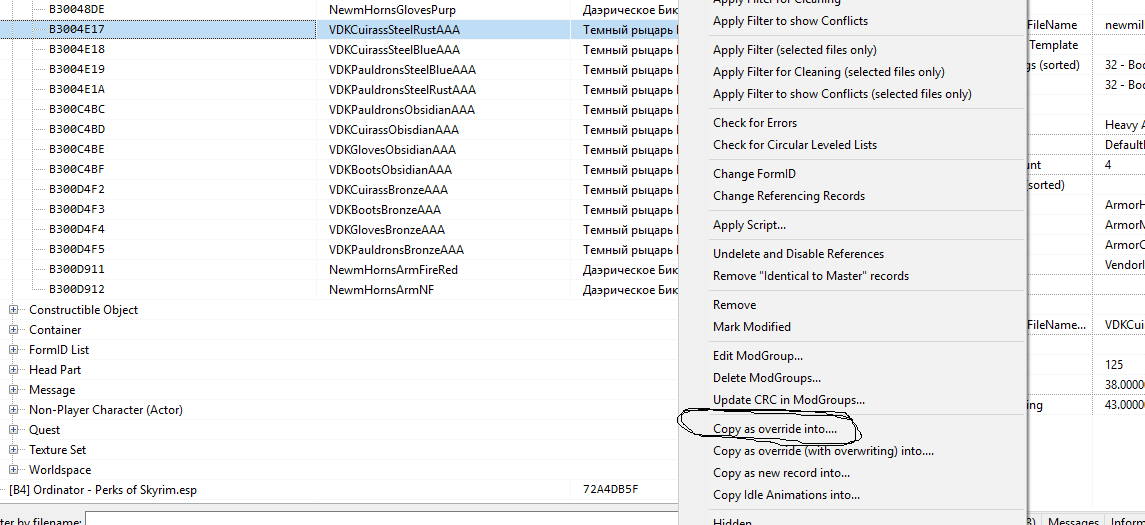Choose Copy as override (with overwriting) into....
Screen dimensions: 1145x525
point(823,451)
